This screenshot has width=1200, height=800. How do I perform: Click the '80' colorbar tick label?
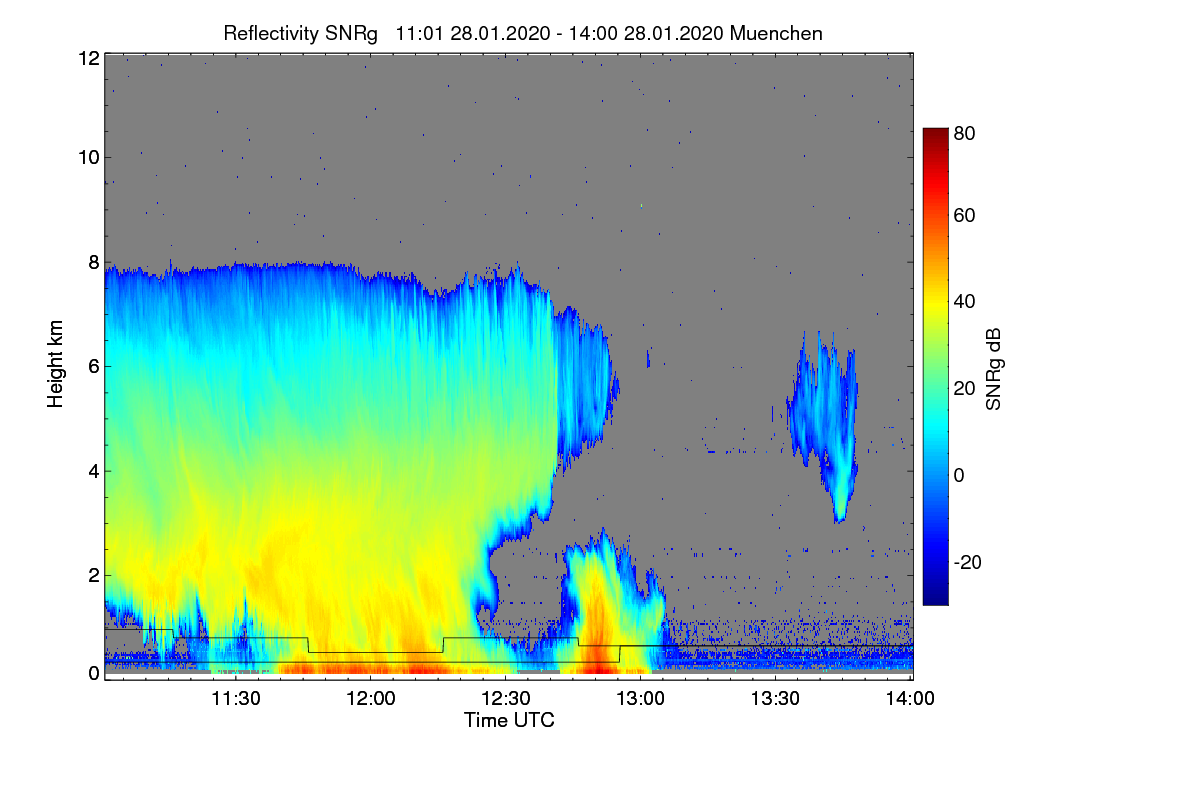965,132
